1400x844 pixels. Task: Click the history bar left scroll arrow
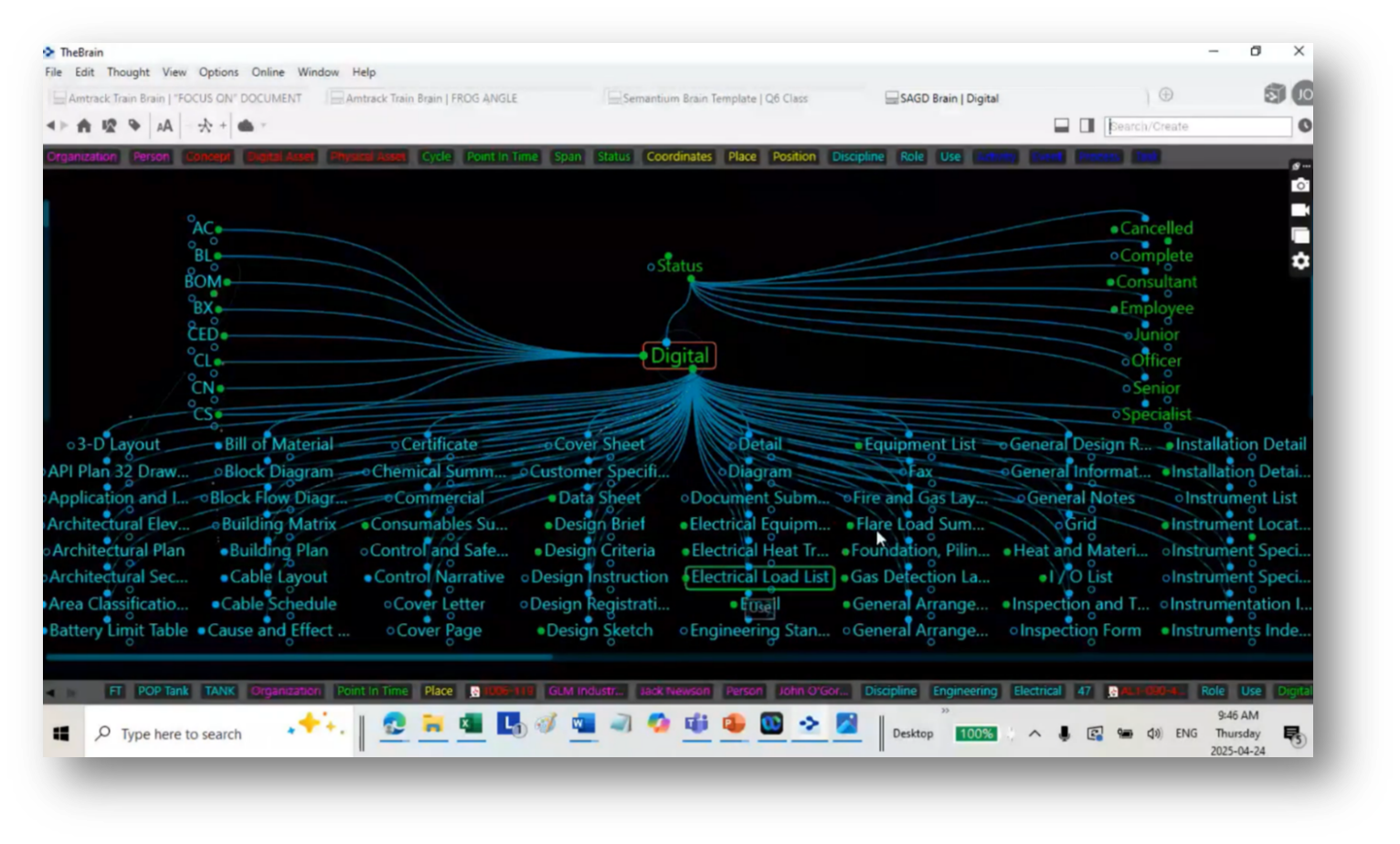point(50,692)
